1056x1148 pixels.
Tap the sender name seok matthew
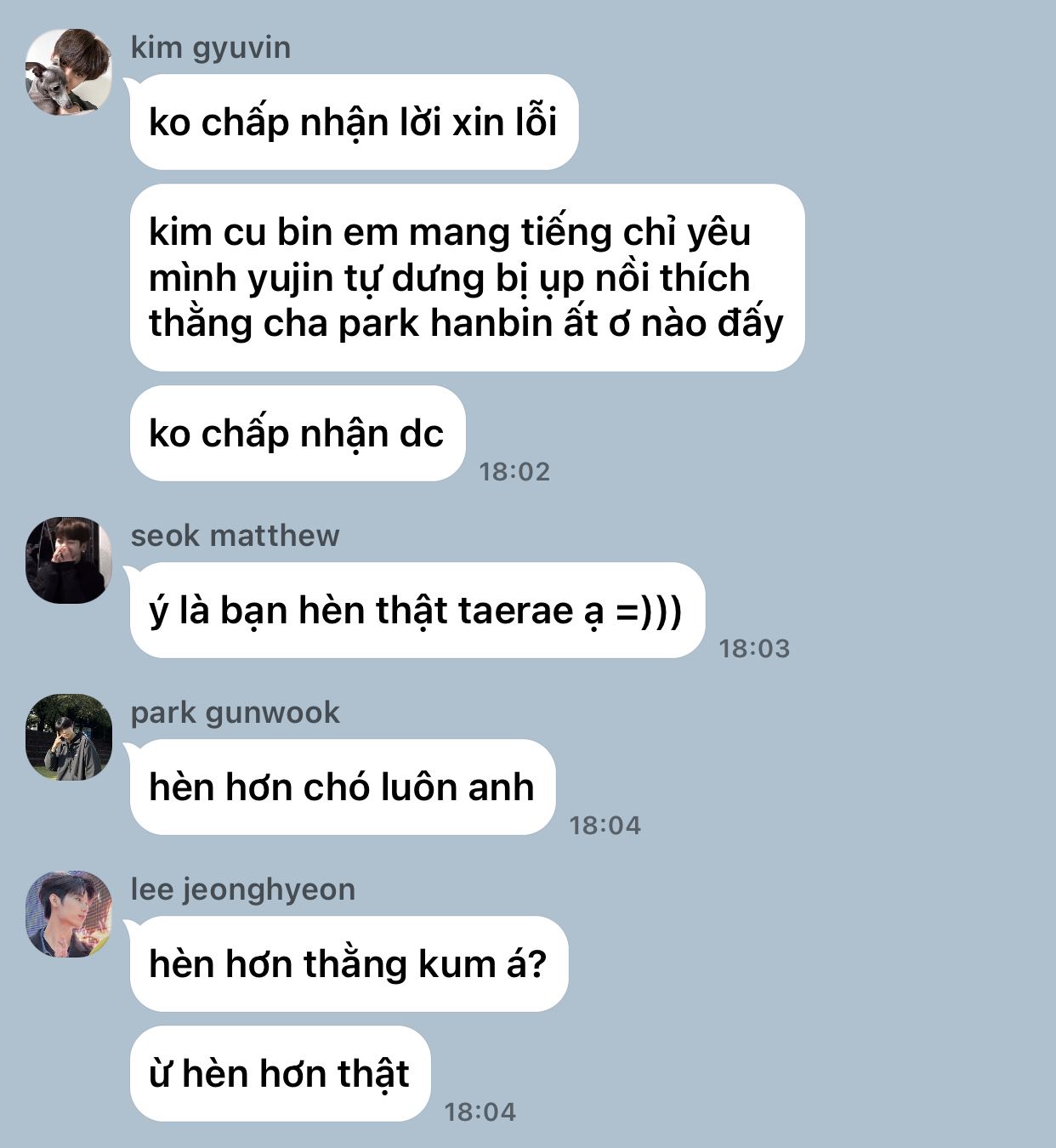point(235,536)
